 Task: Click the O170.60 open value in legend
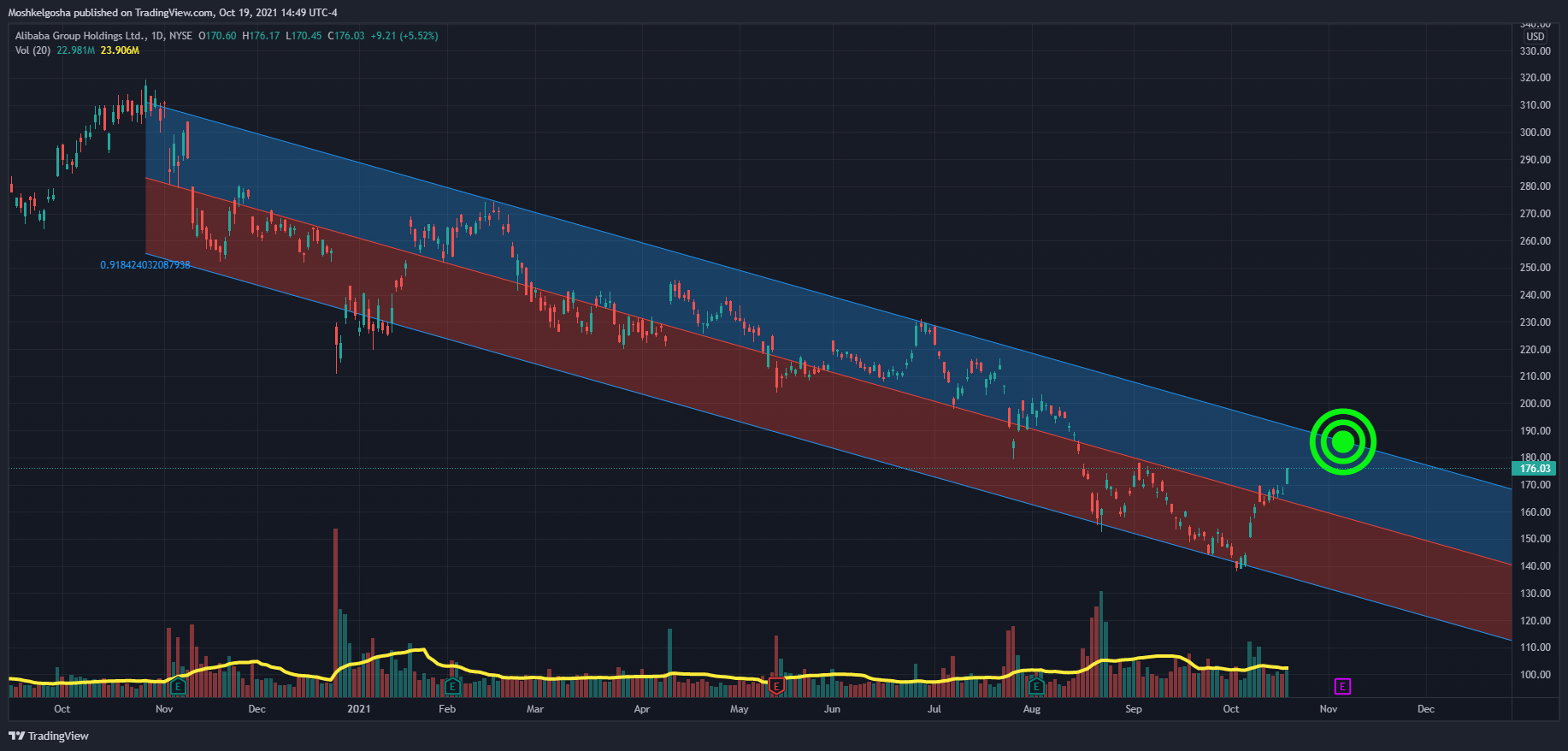(x=217, y=36)
